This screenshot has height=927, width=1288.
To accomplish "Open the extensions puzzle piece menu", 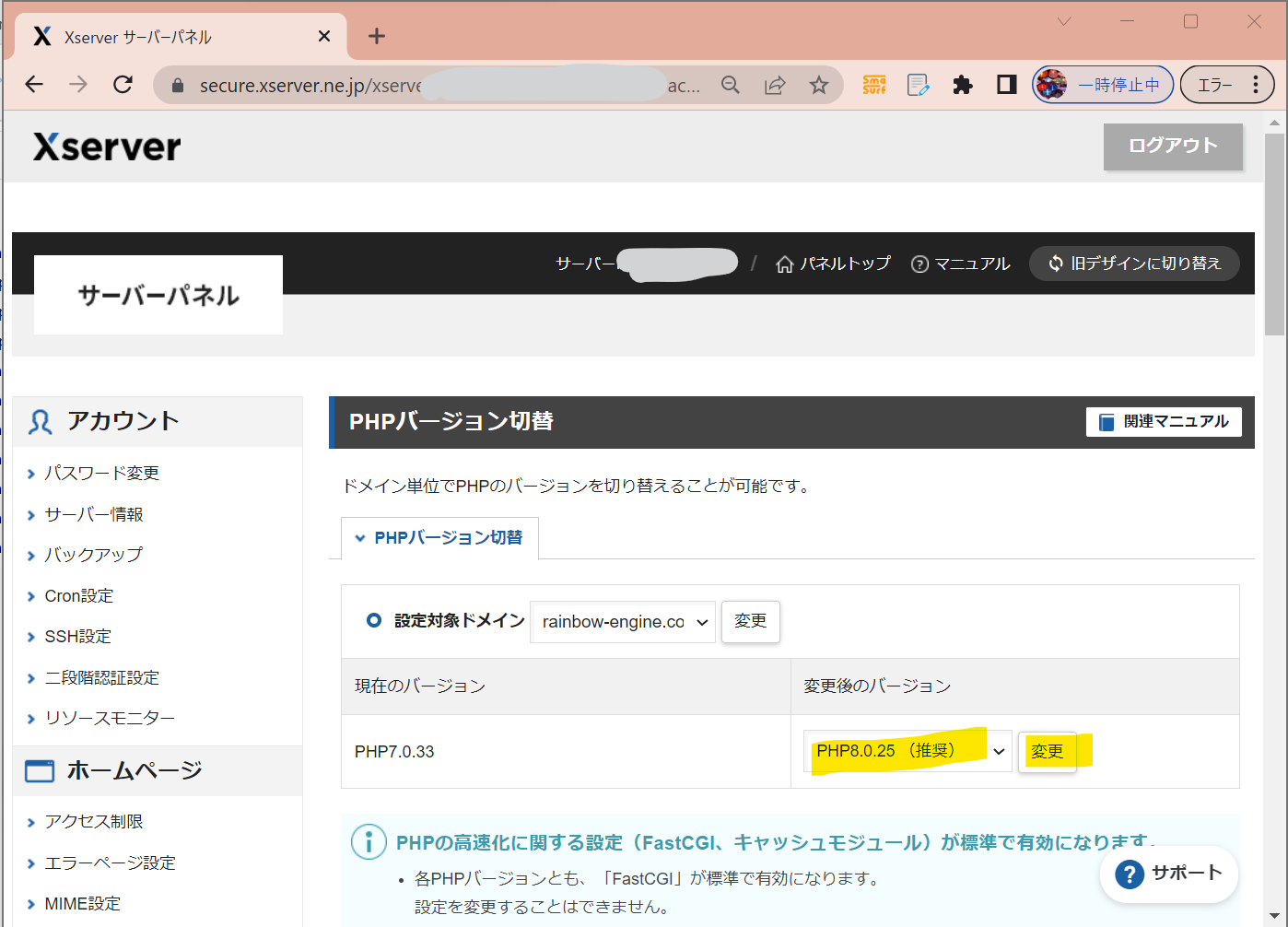I will click(x=963, y=85).
